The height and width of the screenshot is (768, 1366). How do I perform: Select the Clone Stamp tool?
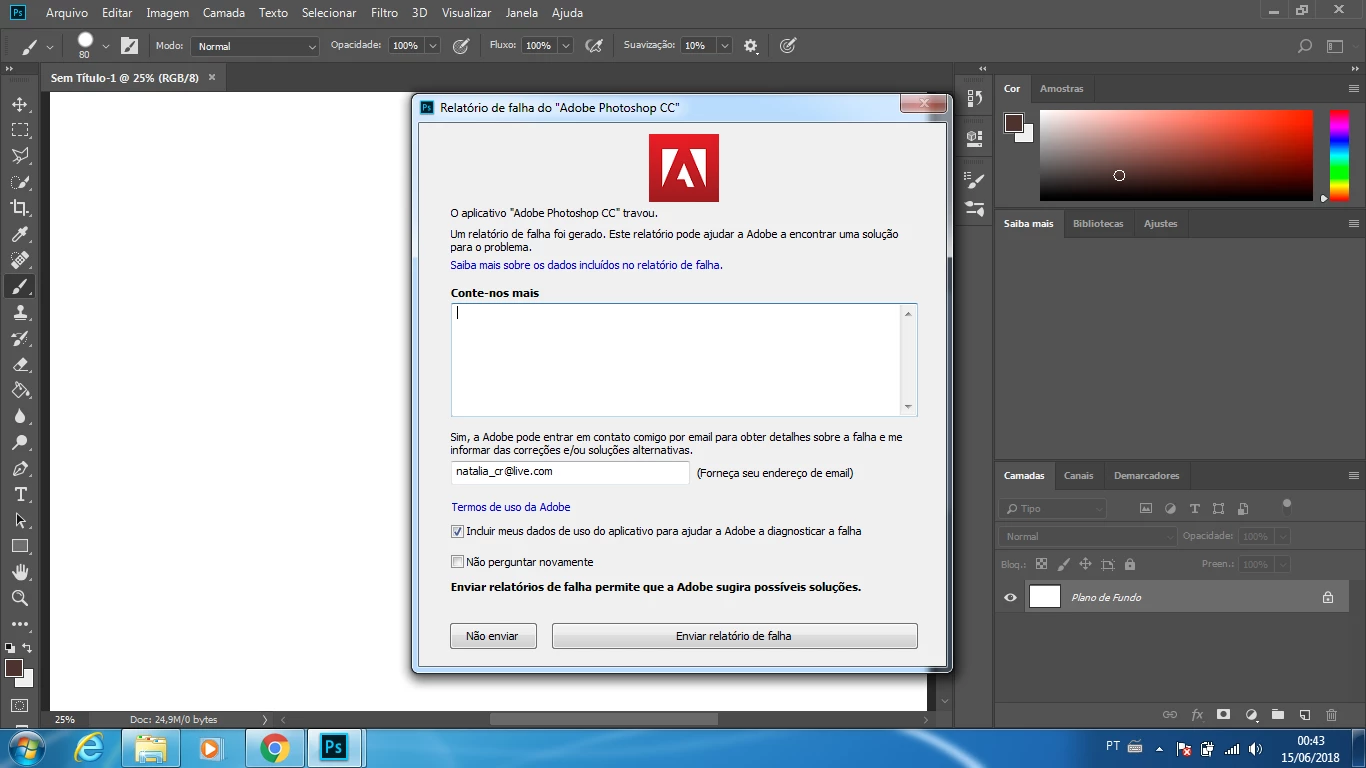[x=19, y=312]
